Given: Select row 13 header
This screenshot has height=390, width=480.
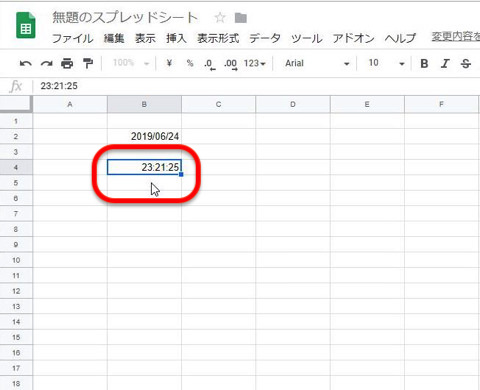Looking at the screenshot, I should tap(16, 306).
